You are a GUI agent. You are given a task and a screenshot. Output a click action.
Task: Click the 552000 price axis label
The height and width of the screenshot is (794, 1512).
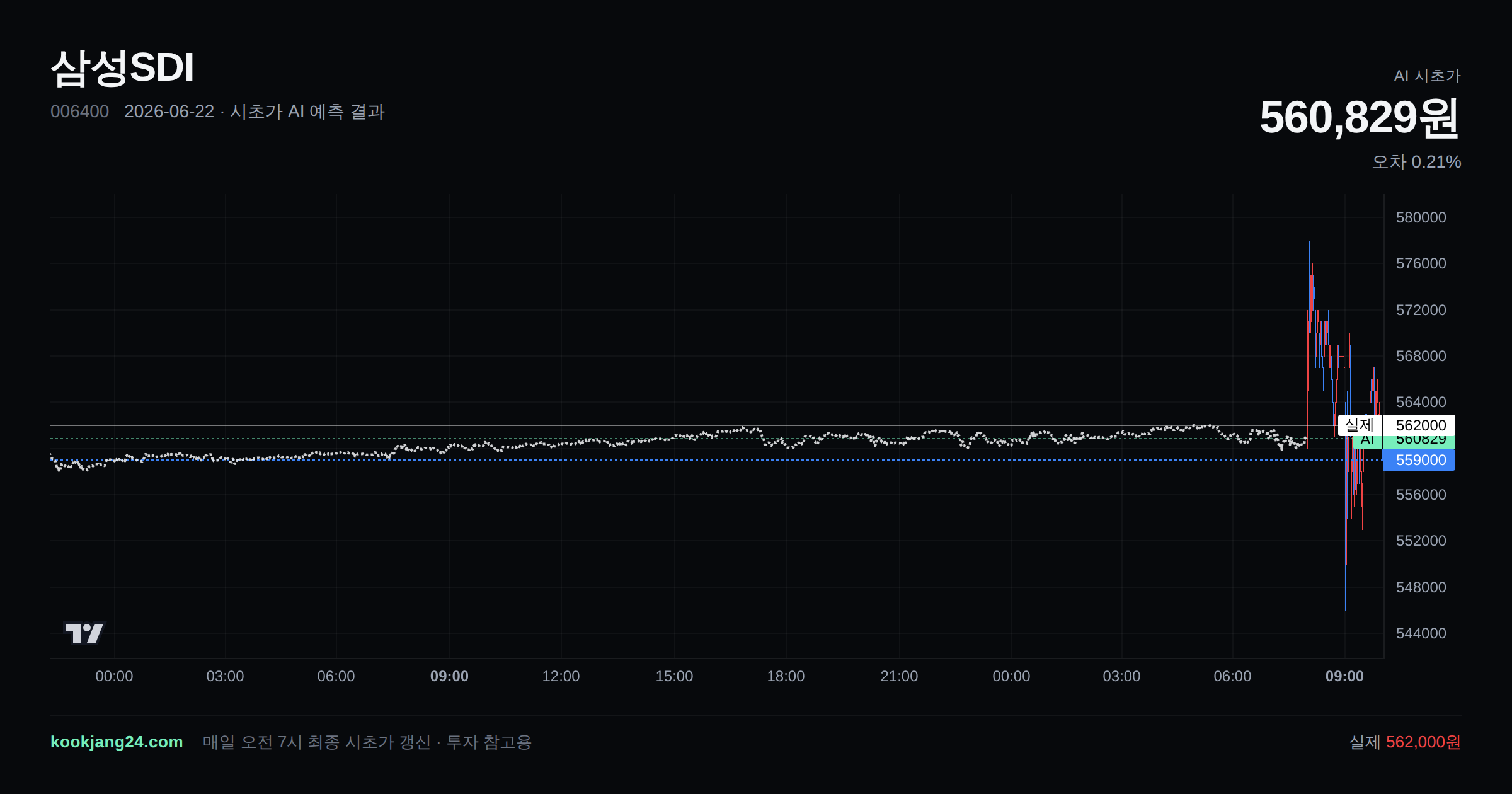point(1421,541)
